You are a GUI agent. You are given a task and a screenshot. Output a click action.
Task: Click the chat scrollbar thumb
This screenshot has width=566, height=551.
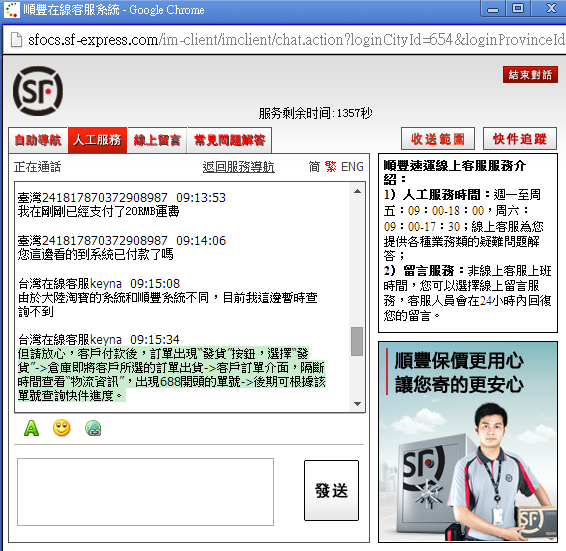(x=357, y=341)
